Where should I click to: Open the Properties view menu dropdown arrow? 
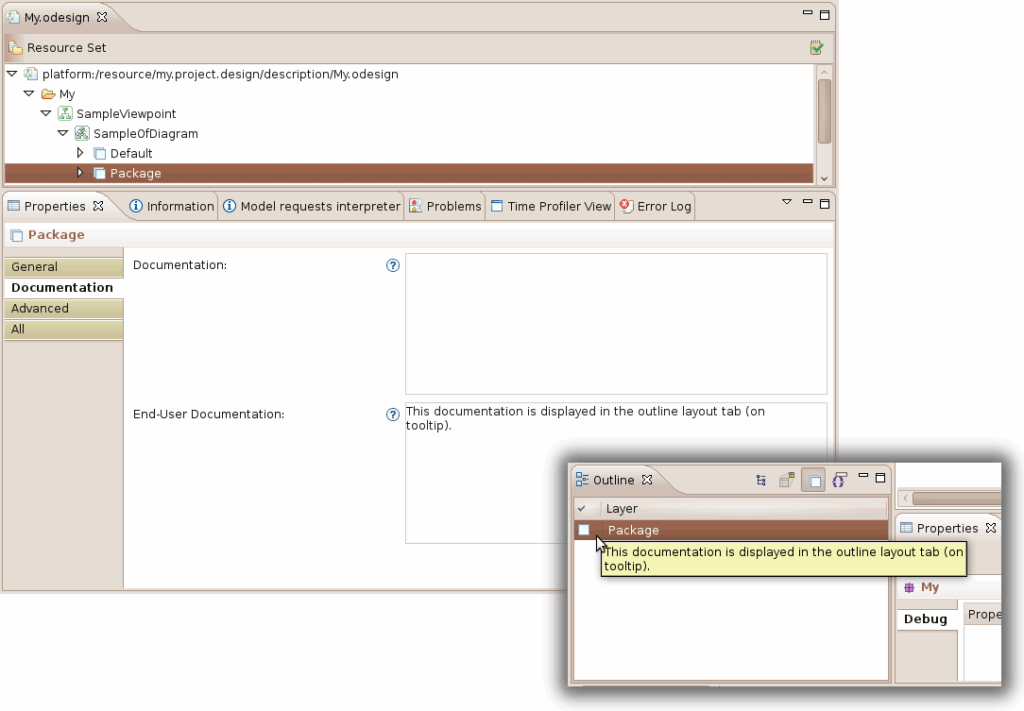pos(786,202)
